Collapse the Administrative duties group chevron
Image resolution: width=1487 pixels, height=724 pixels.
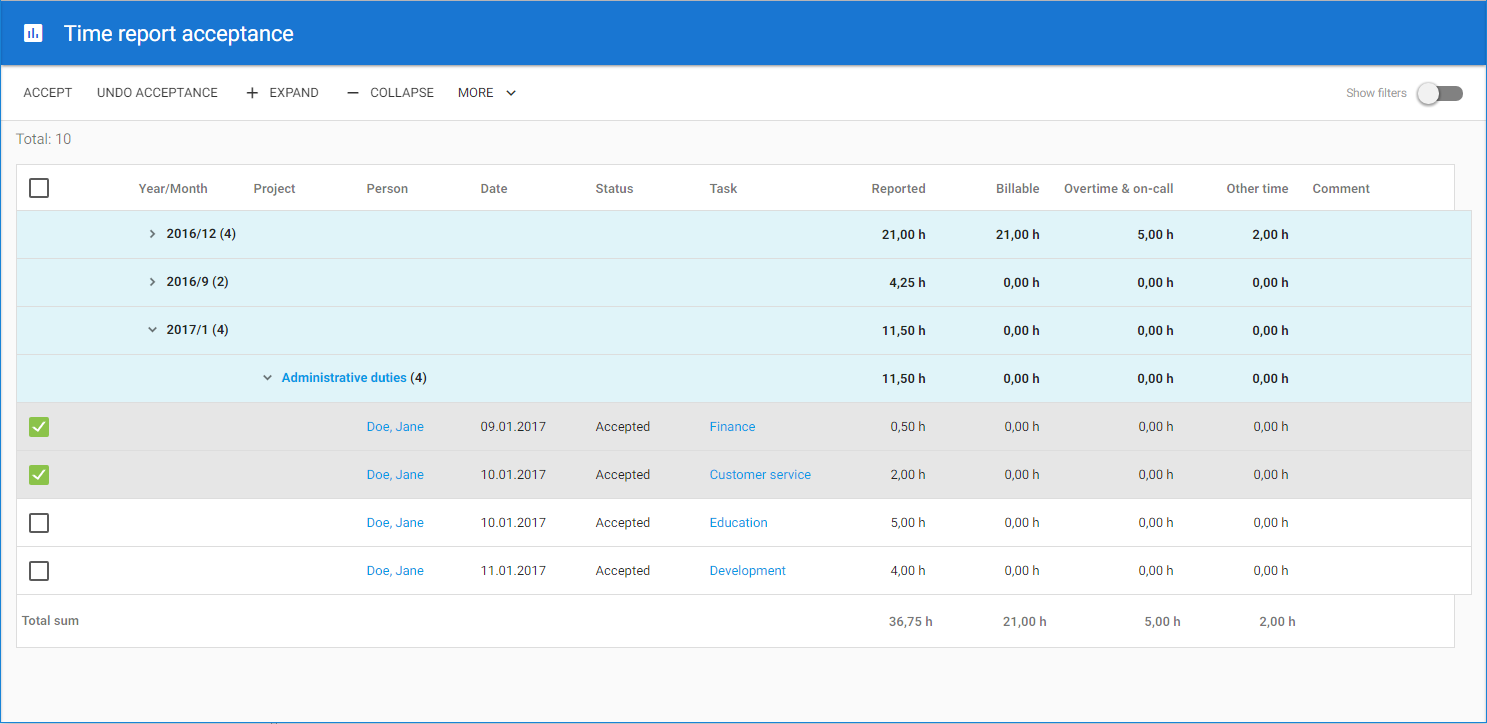267,378
